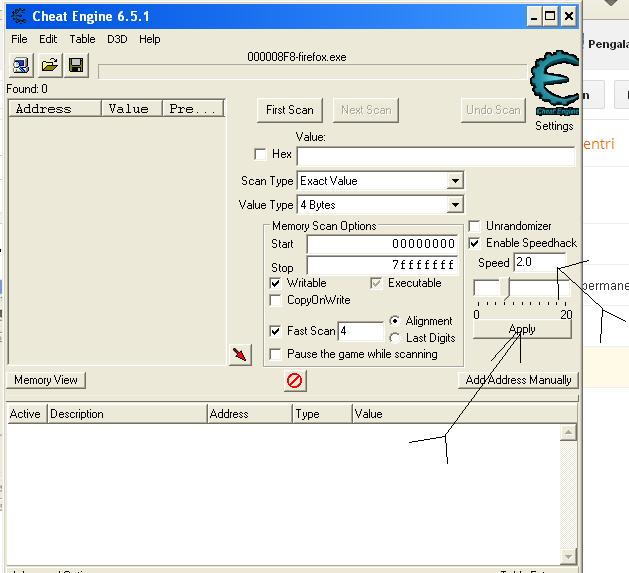
Task: Click the red clear address list icon
Action: [x=294, y=380]
